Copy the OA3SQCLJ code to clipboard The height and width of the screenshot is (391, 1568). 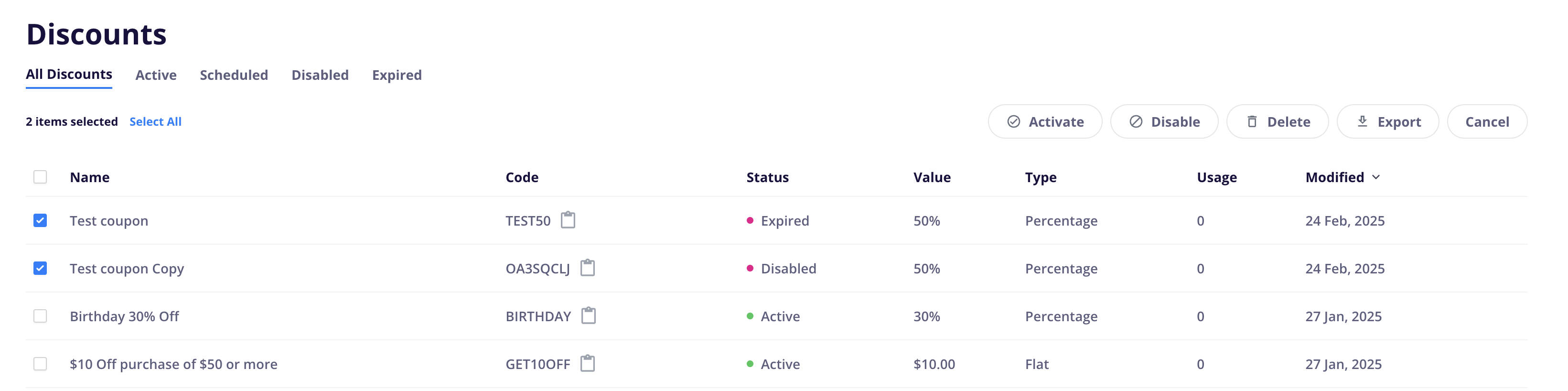click(587, 268)
